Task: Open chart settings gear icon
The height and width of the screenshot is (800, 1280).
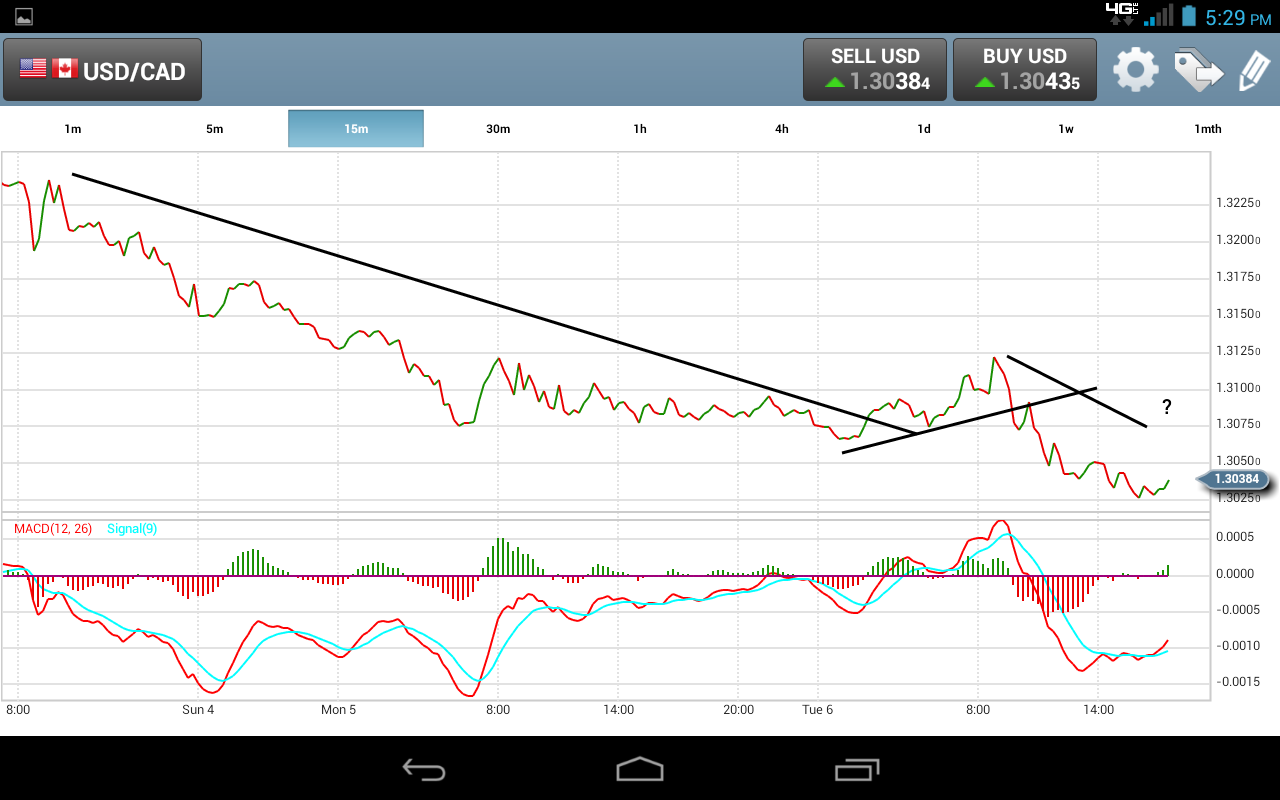Action: click(1136, 70)
